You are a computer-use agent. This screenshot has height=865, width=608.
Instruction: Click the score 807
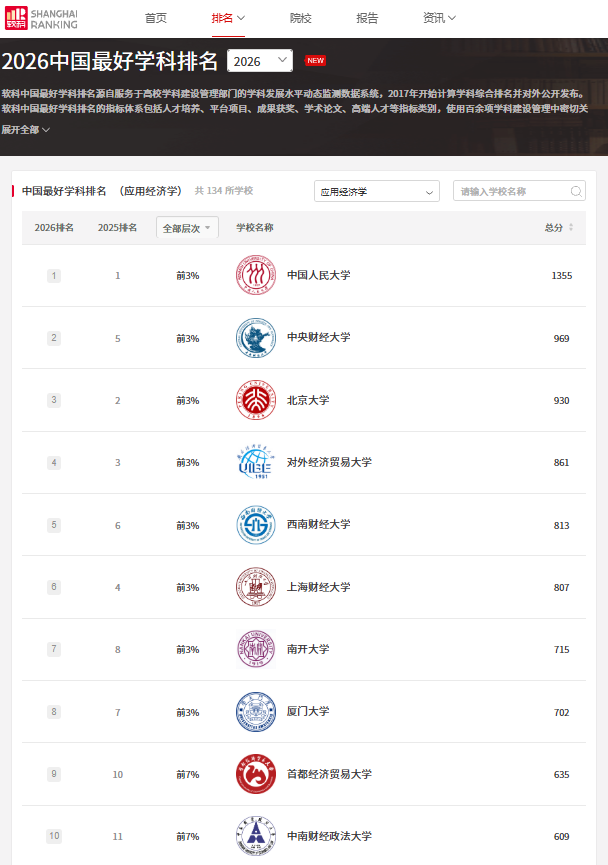pyautogui.click(x=562, y=588)
